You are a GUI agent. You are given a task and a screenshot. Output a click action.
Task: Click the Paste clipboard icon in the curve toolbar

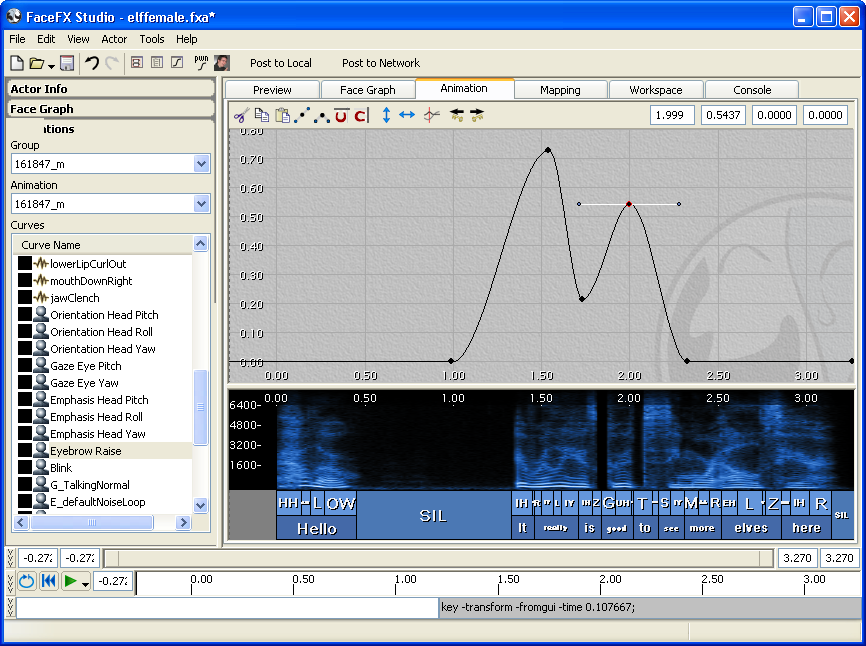coord(282,116)
